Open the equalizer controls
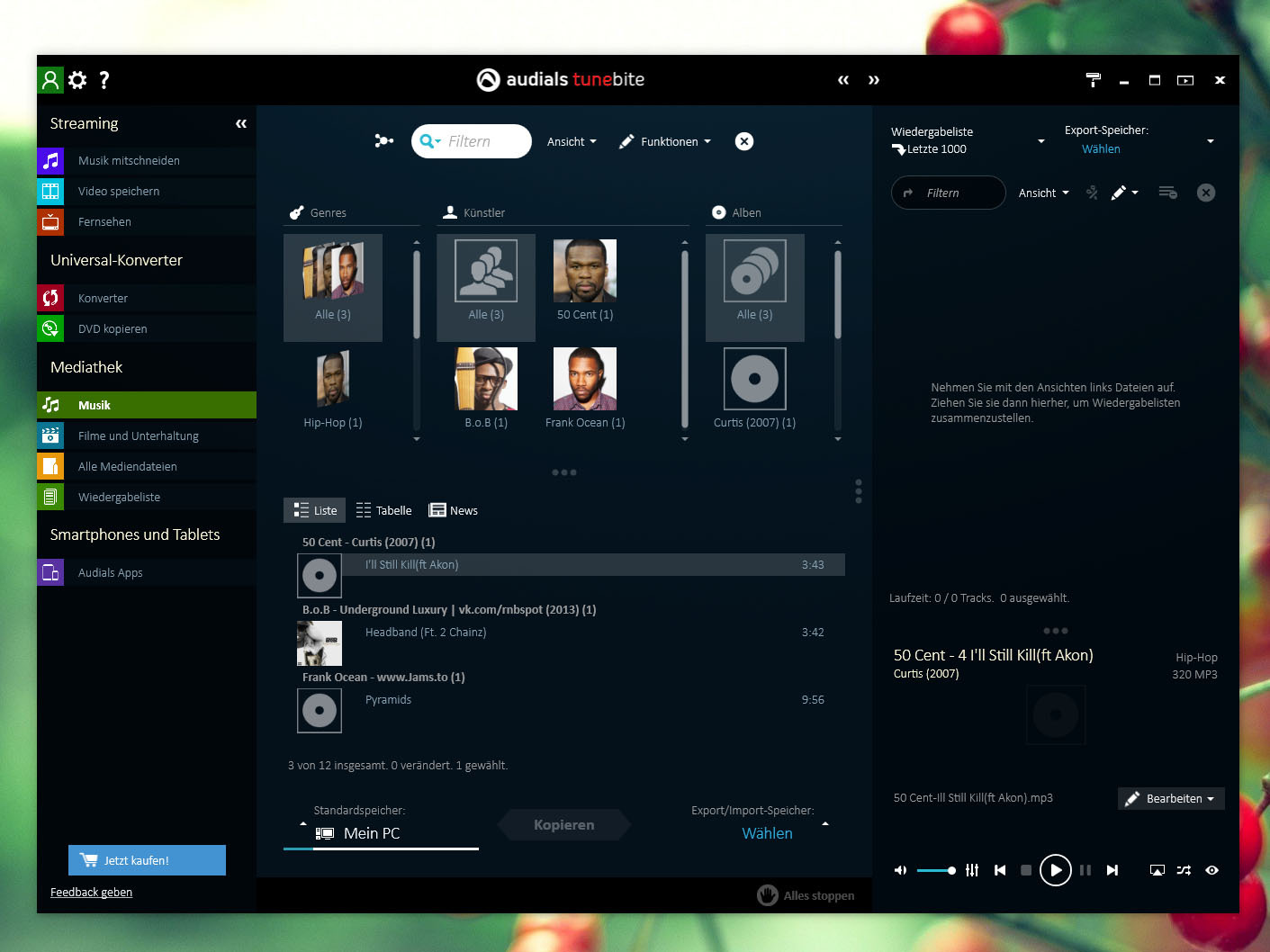 pyautogui.click(x=972, y=870)
